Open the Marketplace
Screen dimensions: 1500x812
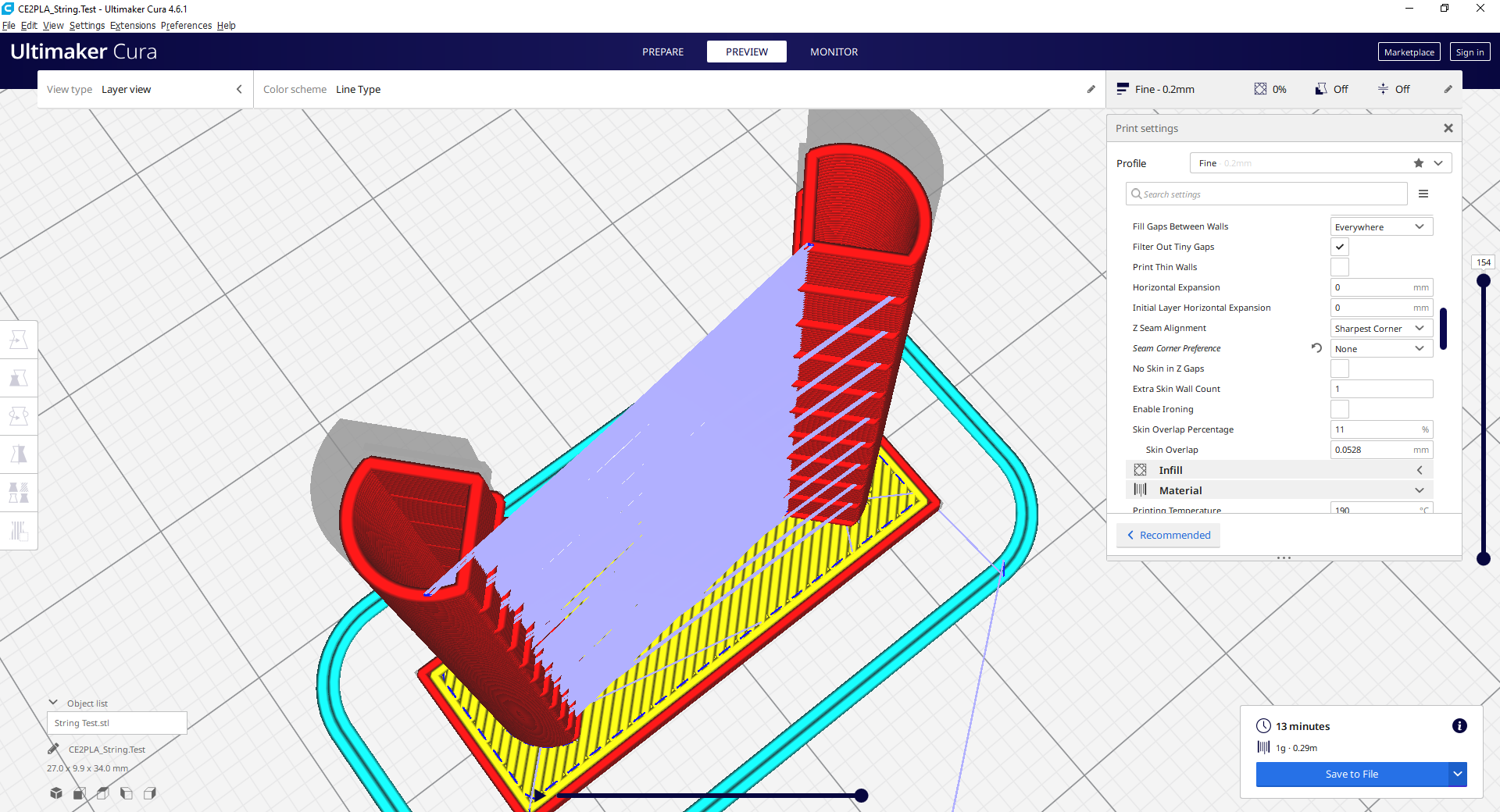(x=1409, y=52)
